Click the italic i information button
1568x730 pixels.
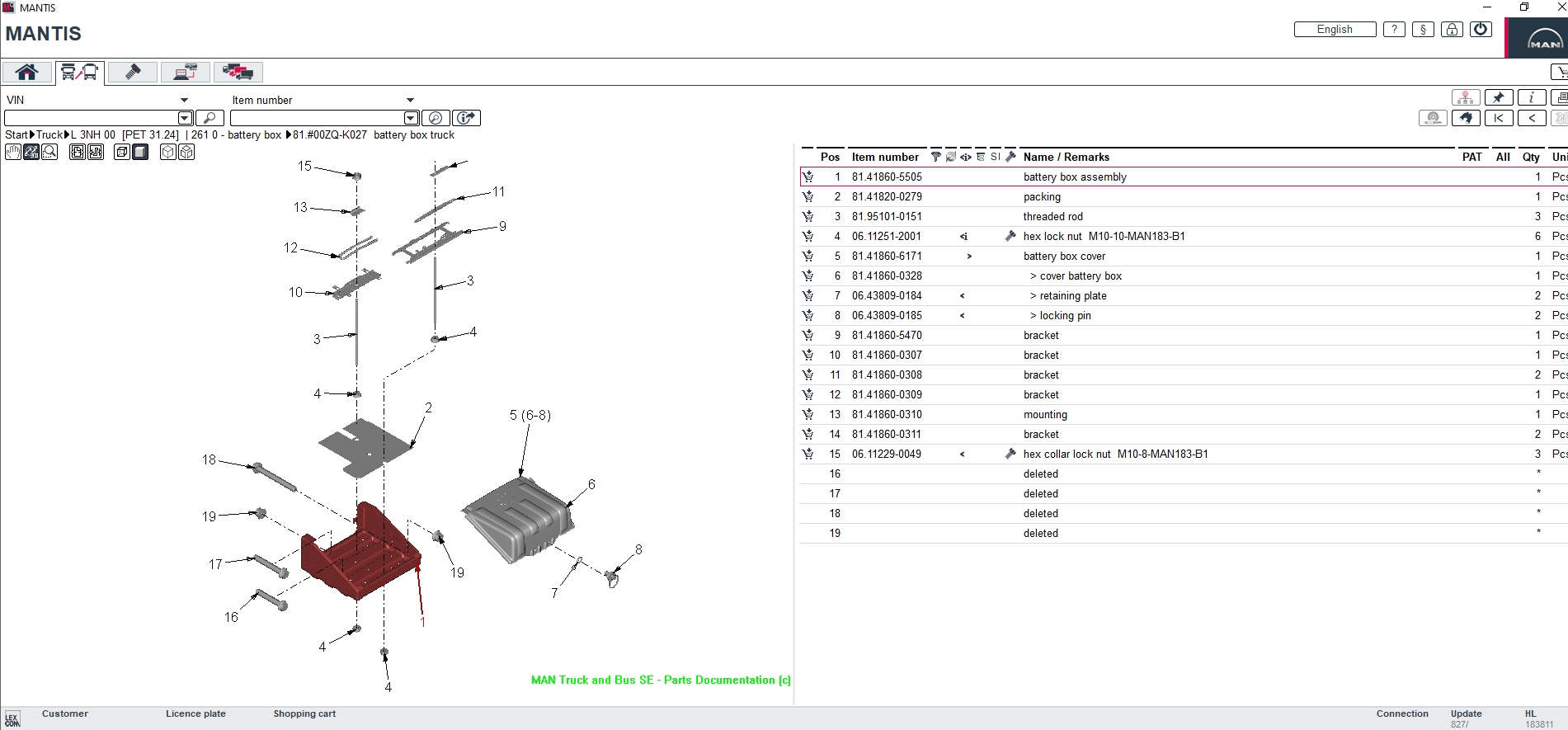pos(1532,97)
